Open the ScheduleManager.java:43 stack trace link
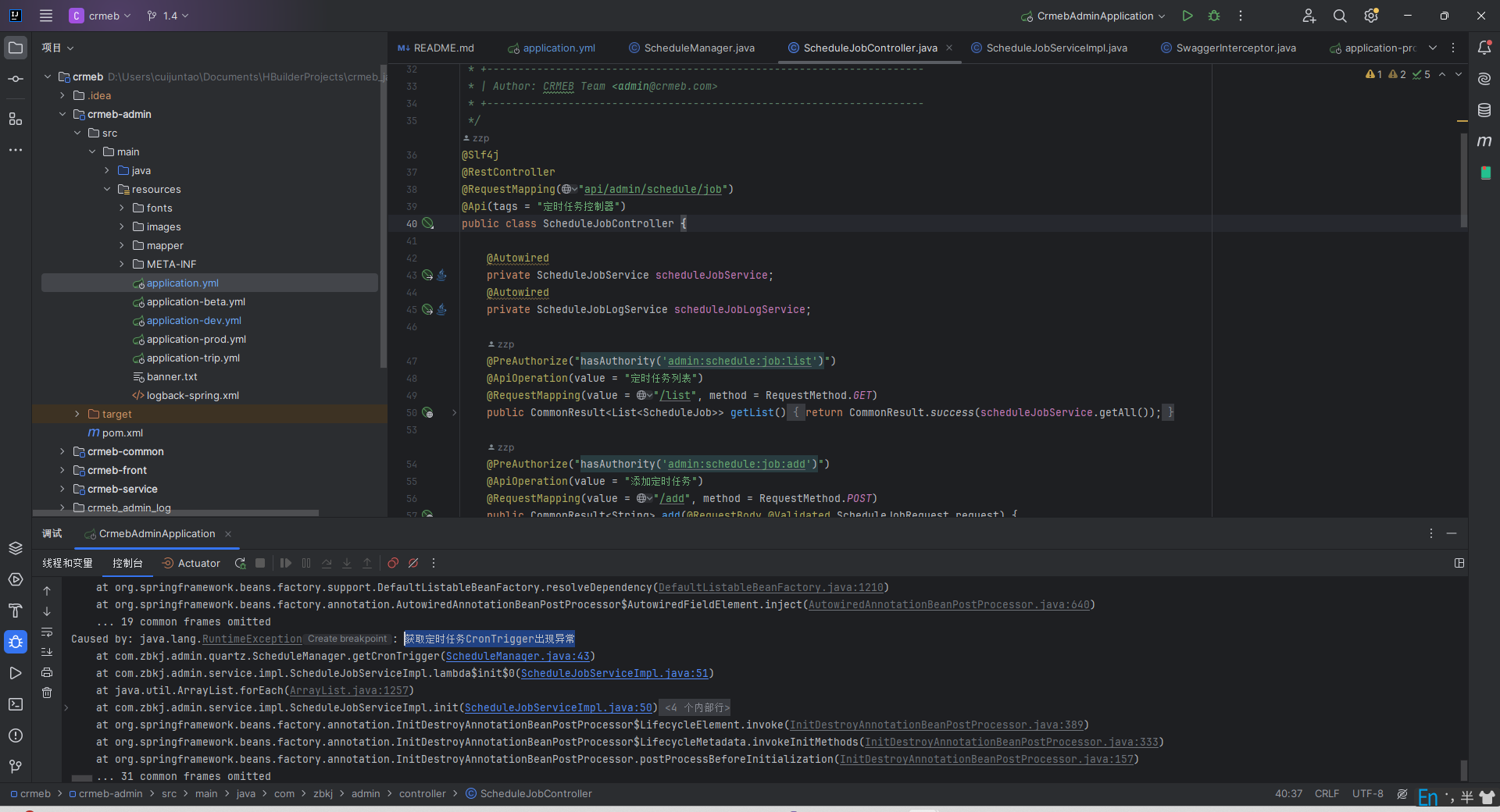This screenshot has height=812, width=1500. (517, 657)
